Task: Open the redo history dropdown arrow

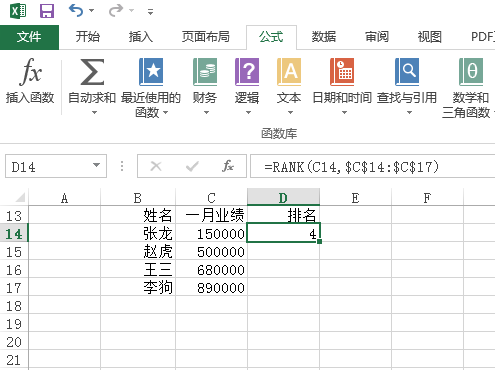Action: pyautogui.click(x=132, y=11)
